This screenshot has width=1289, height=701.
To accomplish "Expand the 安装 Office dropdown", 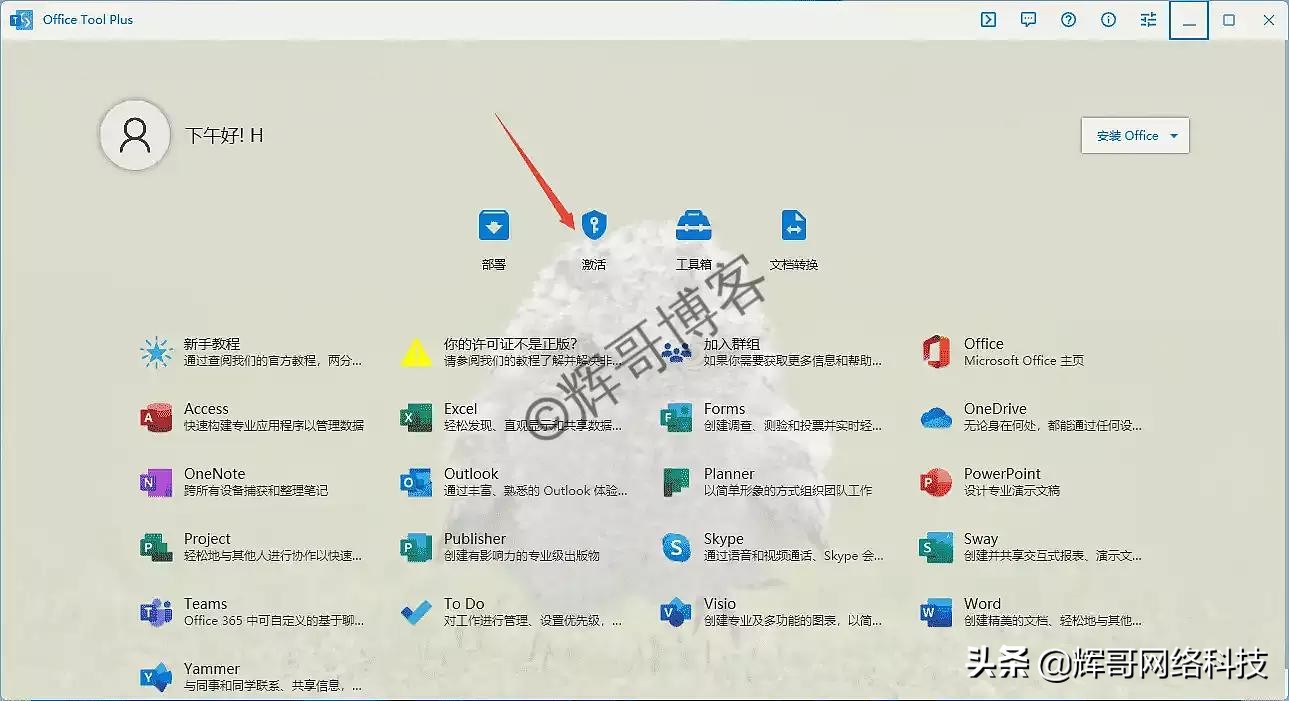I will tap(1135, 135).
